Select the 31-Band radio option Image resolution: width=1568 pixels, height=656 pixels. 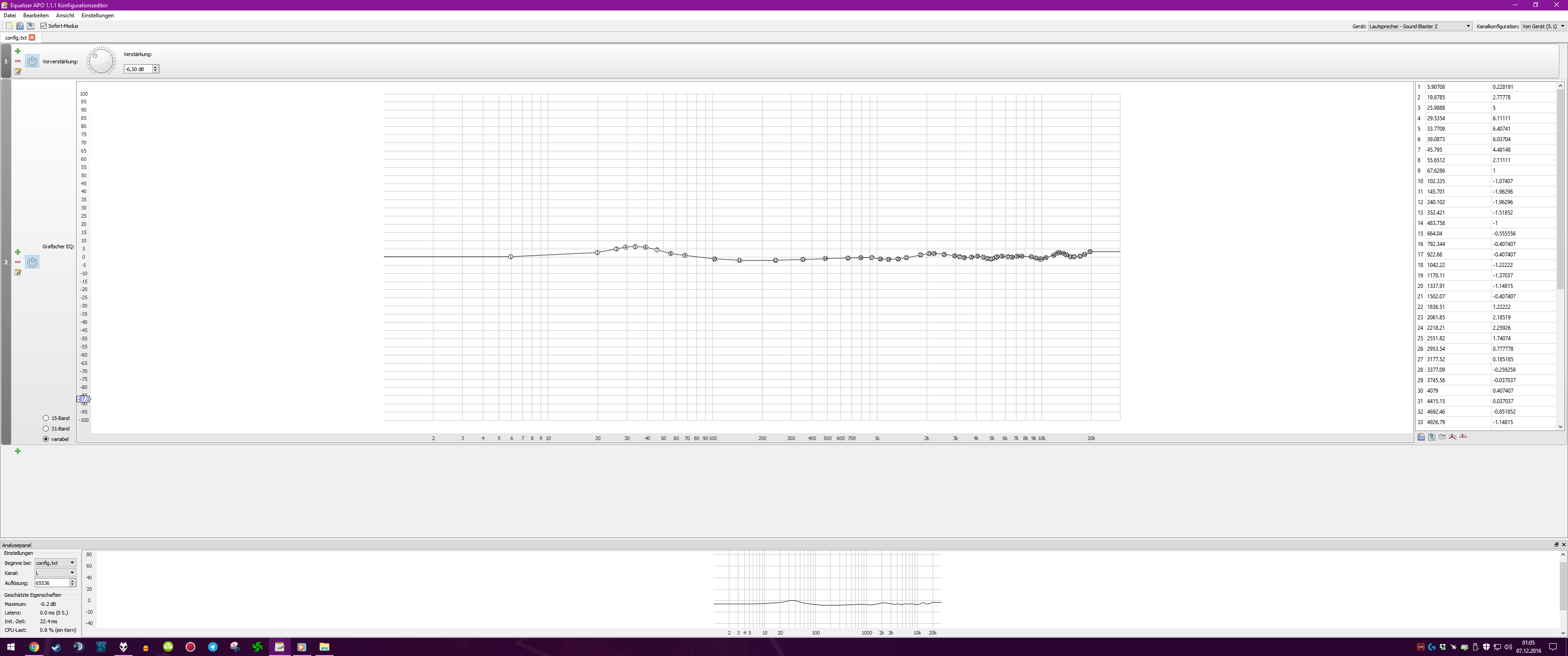click(46, 428)
